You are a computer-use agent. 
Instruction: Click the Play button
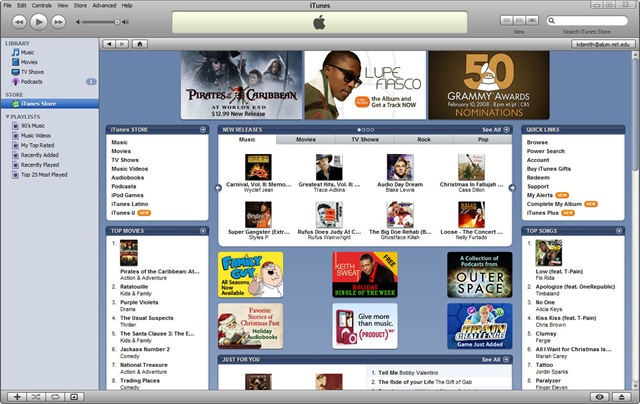coord(39,22)
